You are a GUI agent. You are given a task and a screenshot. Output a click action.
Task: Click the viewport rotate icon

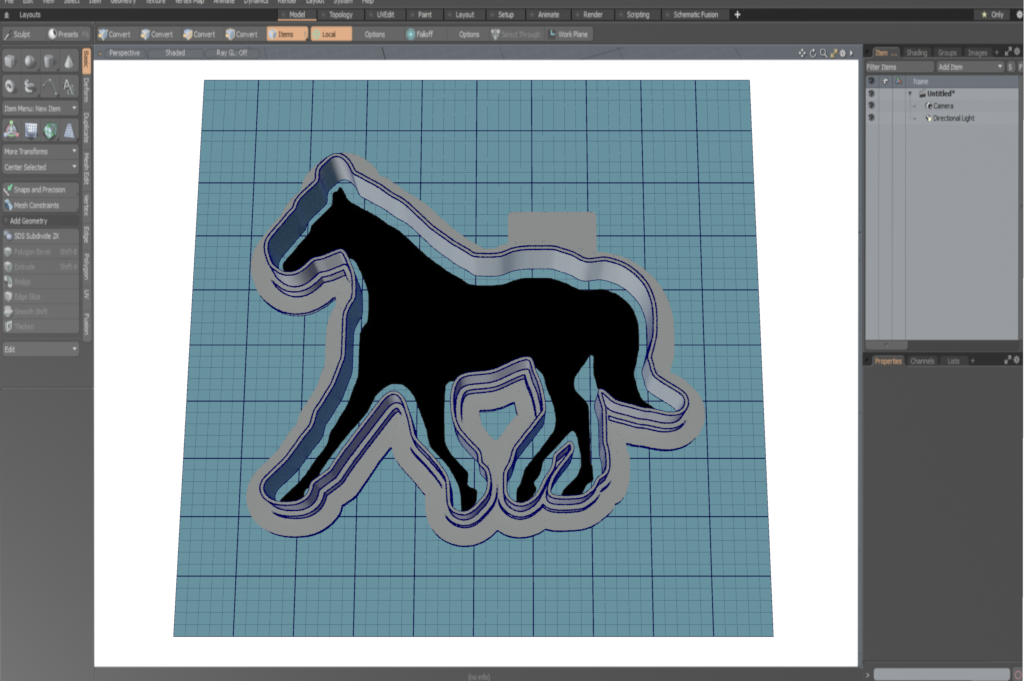[x=812, y=52]
